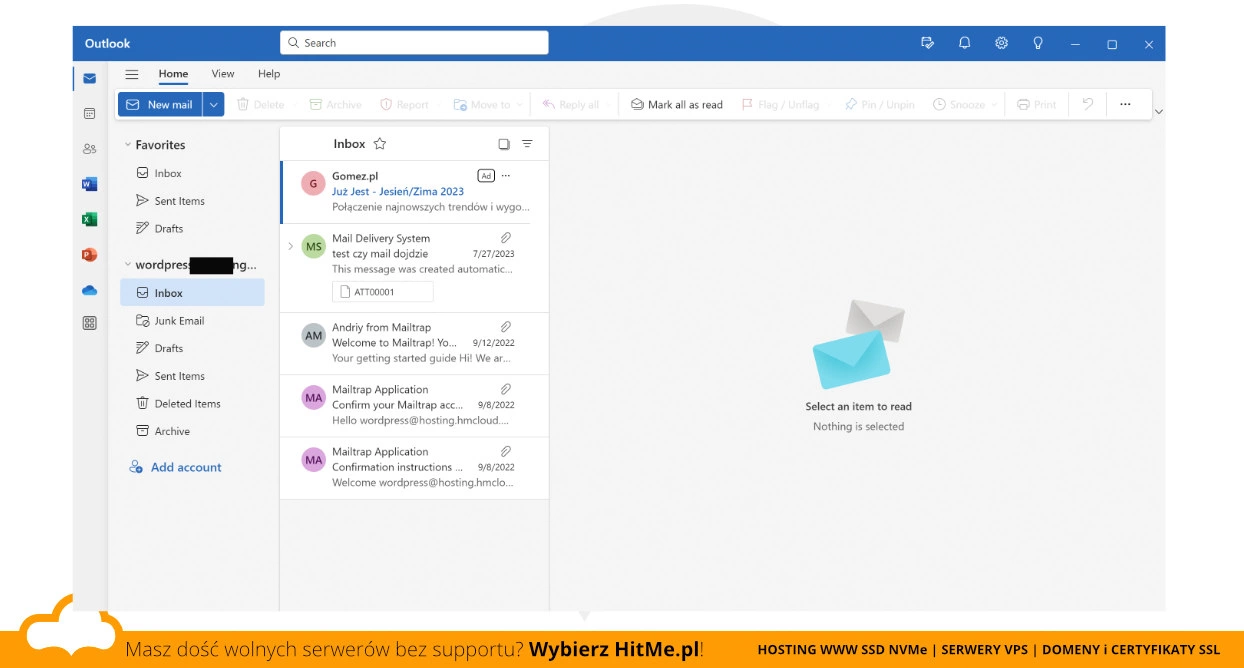Click the Undo arrow in the ribbon
The width and height of the screenshot is (1244, 668).
(x=1088, y=104)
